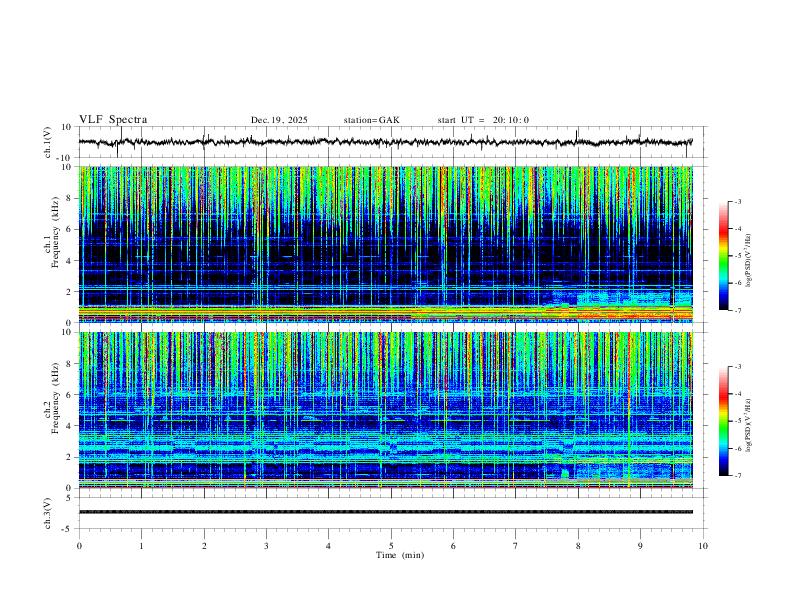
Task: Click the ch.1 spectrogram panel
Action: tap(386, 244)
